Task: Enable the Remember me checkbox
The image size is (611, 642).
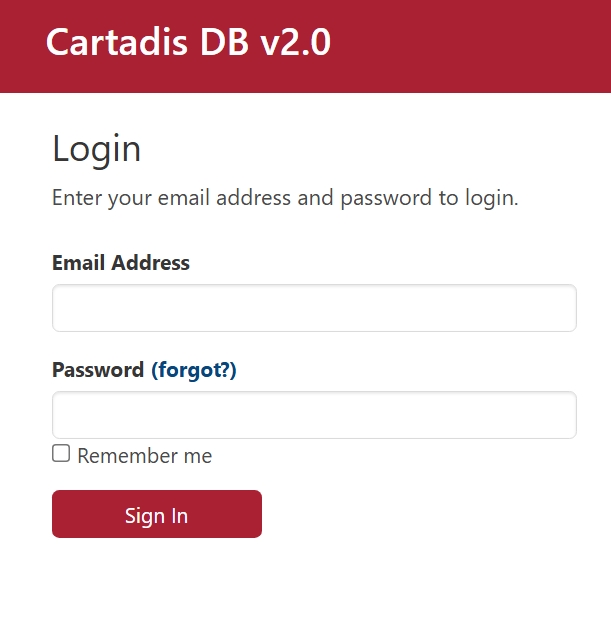Action: 61,454
